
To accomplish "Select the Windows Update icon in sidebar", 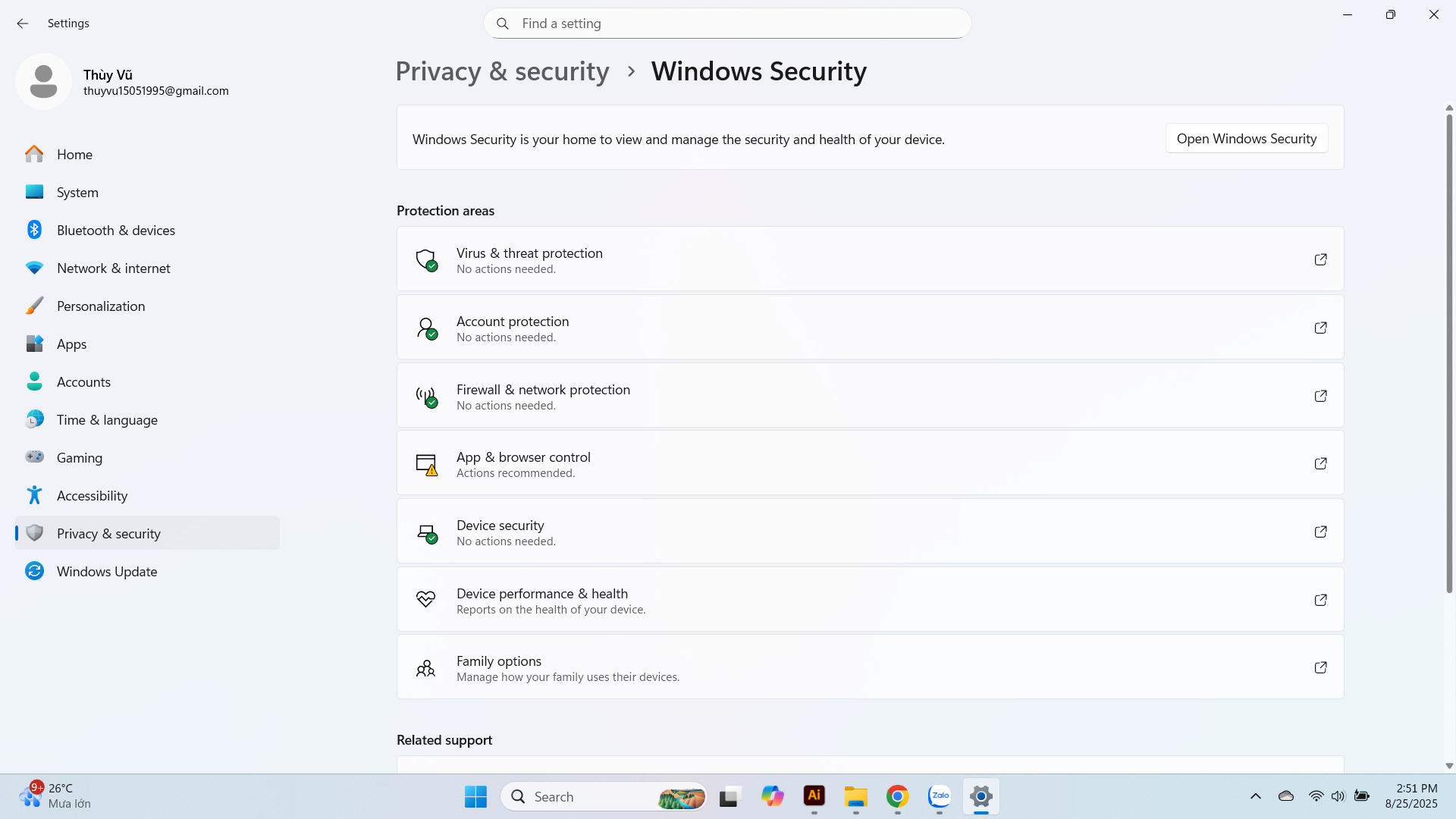I will (x=34, y=571).
